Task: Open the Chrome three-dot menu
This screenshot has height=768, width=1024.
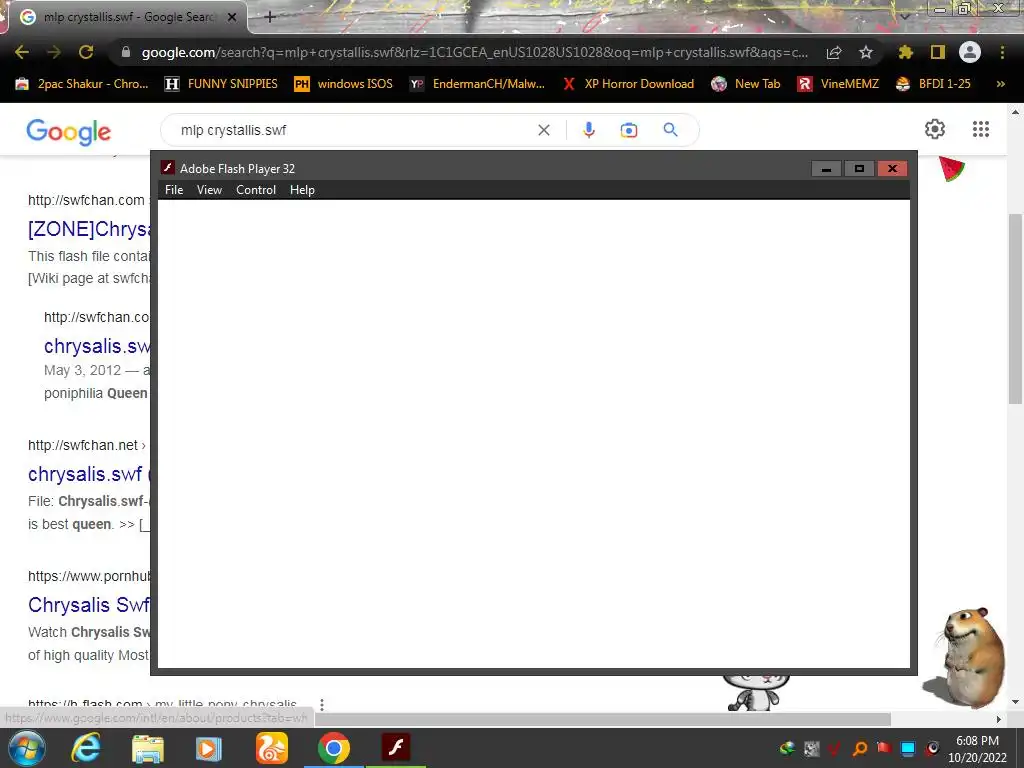Action: click(1002, 52)
